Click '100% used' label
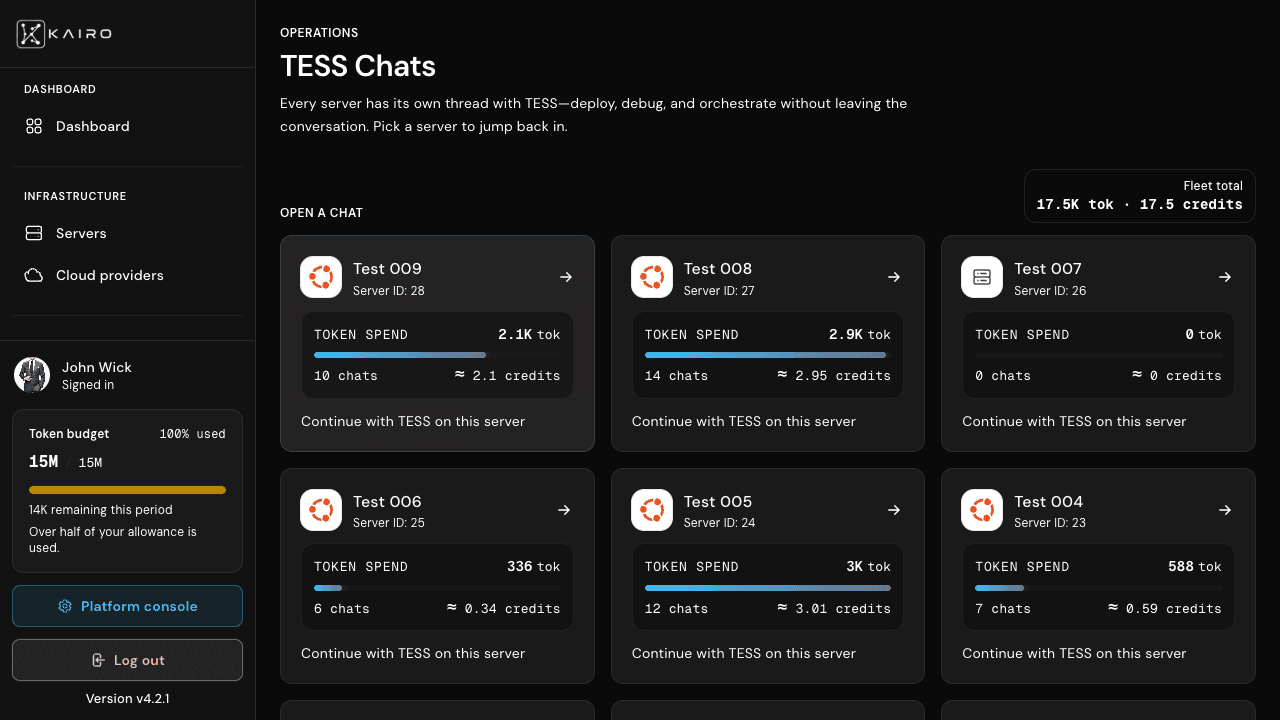Screen dimensions: 1280x720 pyautogui.click(x=192, y=434)
